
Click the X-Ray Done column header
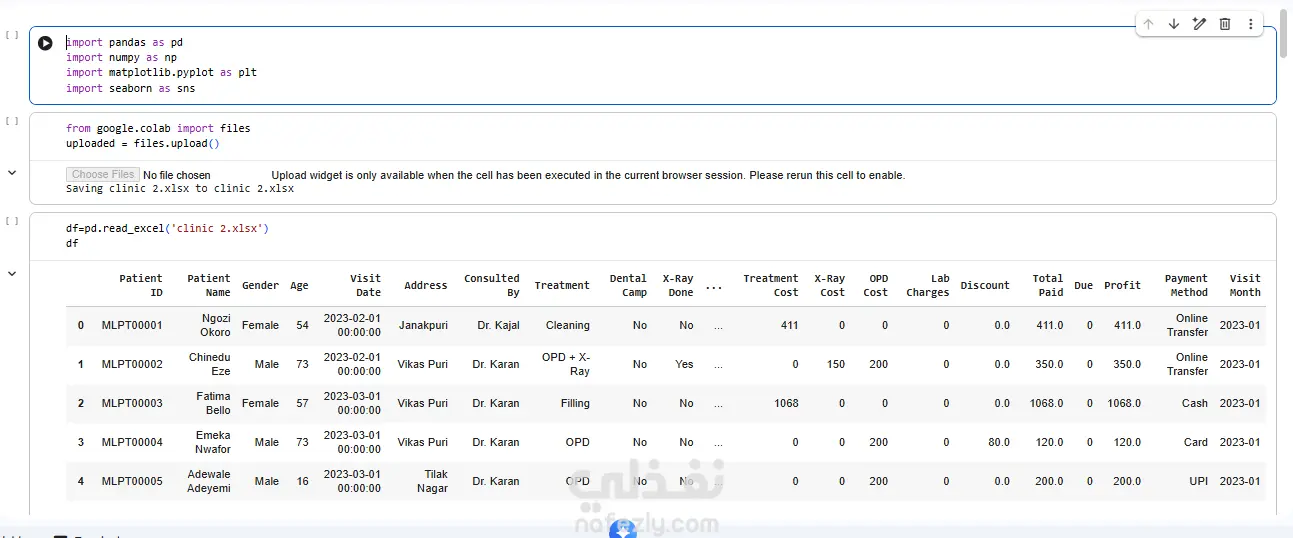[678, 285]
